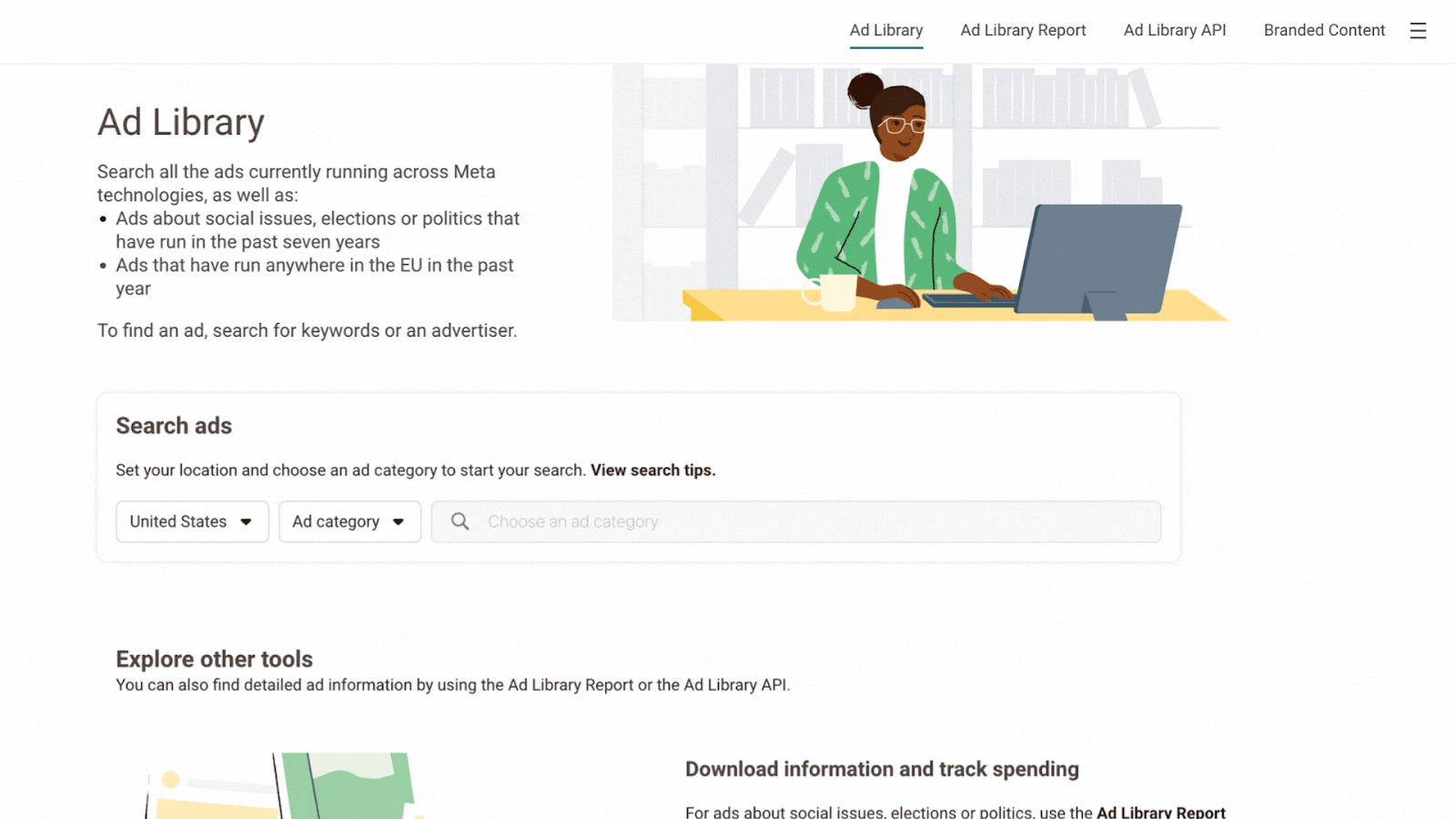
Task: Follow the bold 'Ad Library Report' link at bottom
Action: [x=1161, y=812]
